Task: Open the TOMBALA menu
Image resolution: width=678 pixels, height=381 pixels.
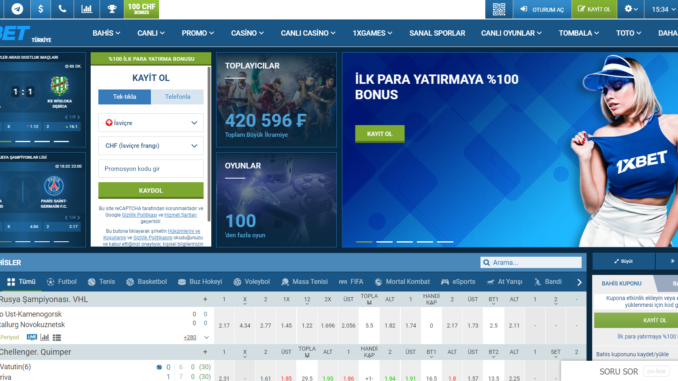Action: point(579,33)
